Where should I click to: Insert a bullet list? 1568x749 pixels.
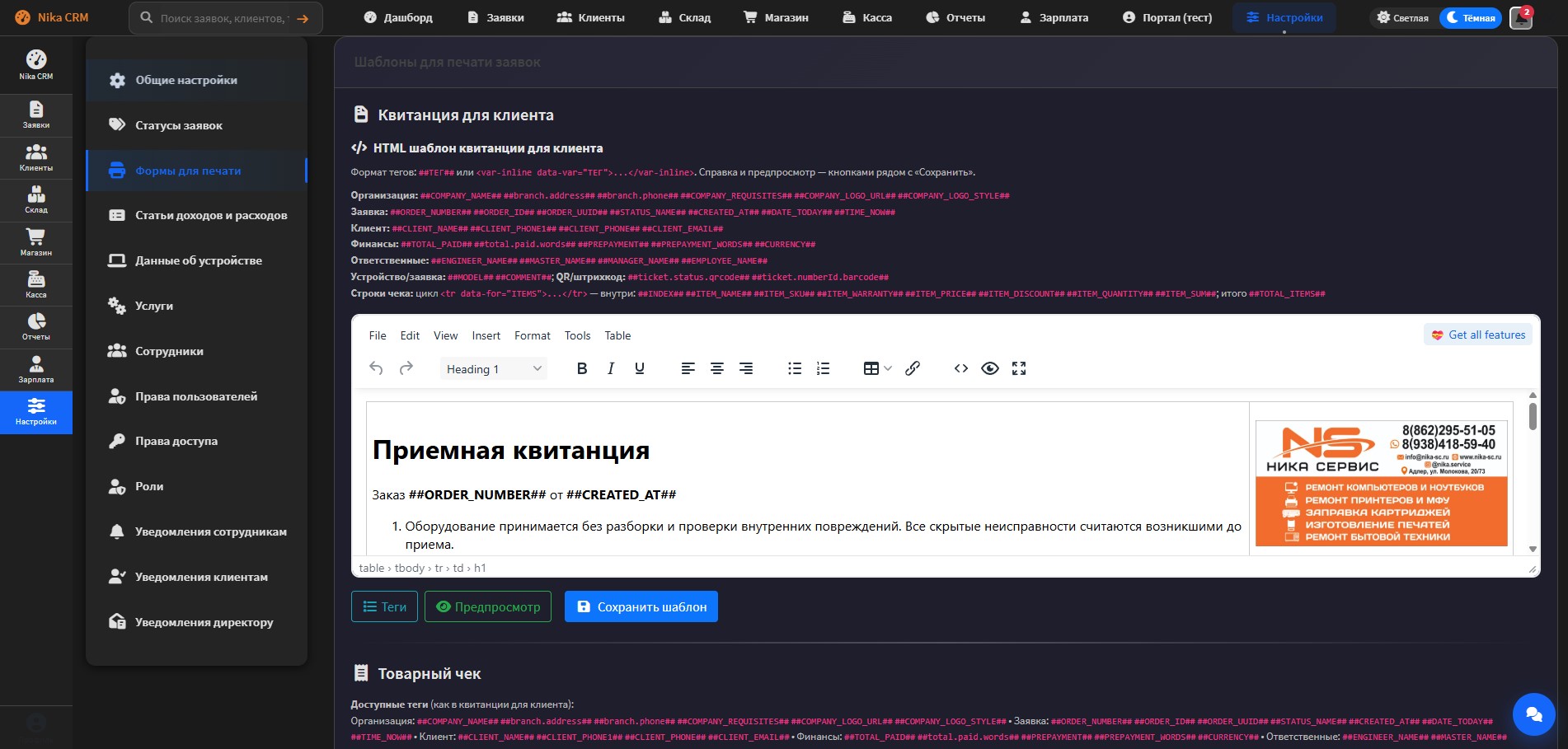click(795, 368)
